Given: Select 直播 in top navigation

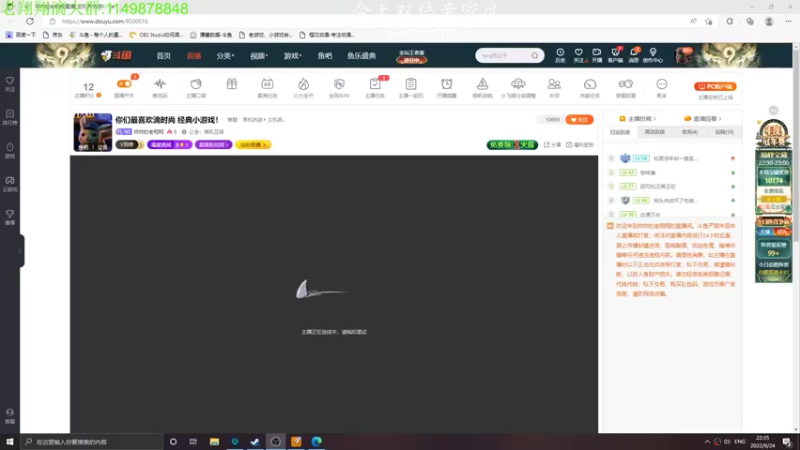Looking at the screenshot, I should coord(194,56).
